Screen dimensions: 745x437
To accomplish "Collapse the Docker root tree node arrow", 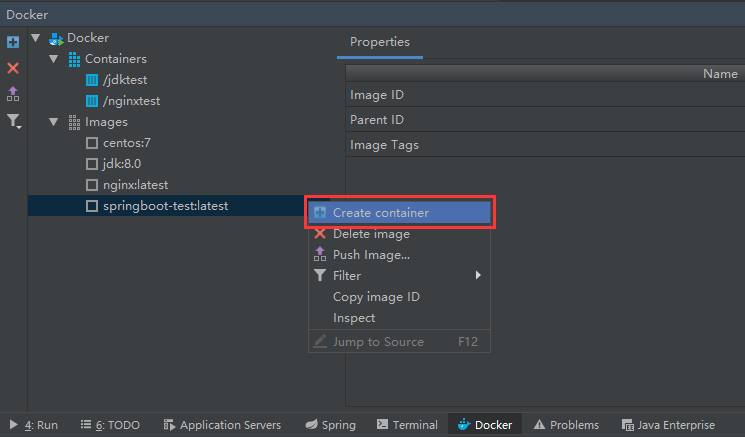I will coord(36,38).
